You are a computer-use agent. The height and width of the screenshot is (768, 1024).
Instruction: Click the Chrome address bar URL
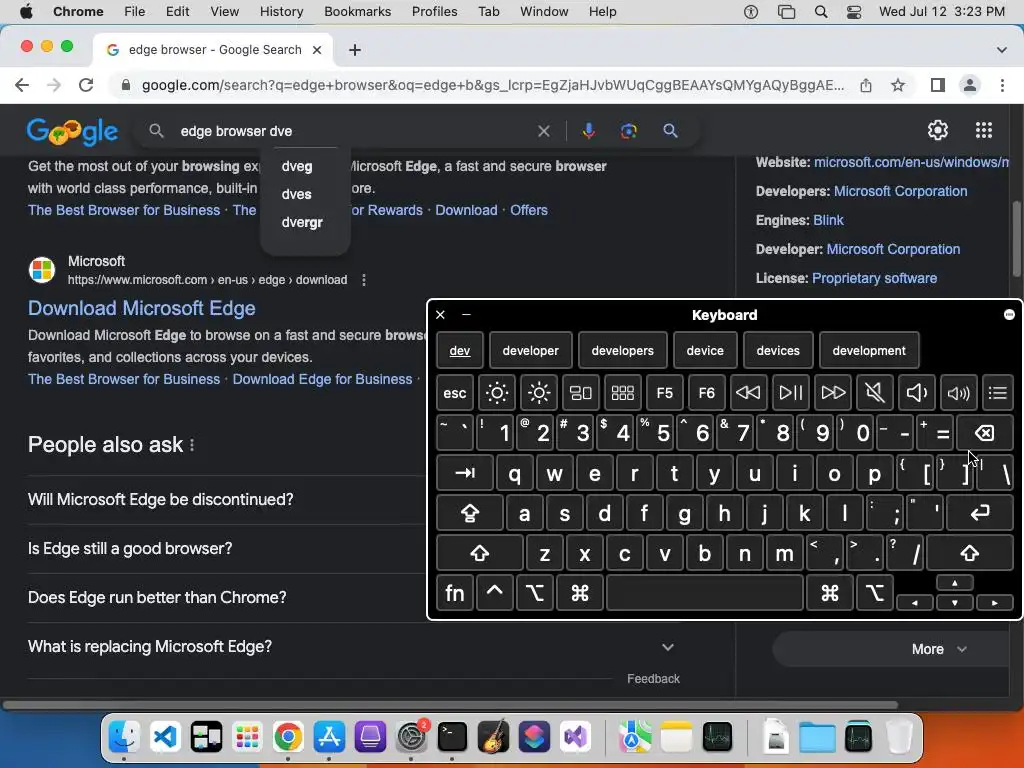tap(492, 85)
